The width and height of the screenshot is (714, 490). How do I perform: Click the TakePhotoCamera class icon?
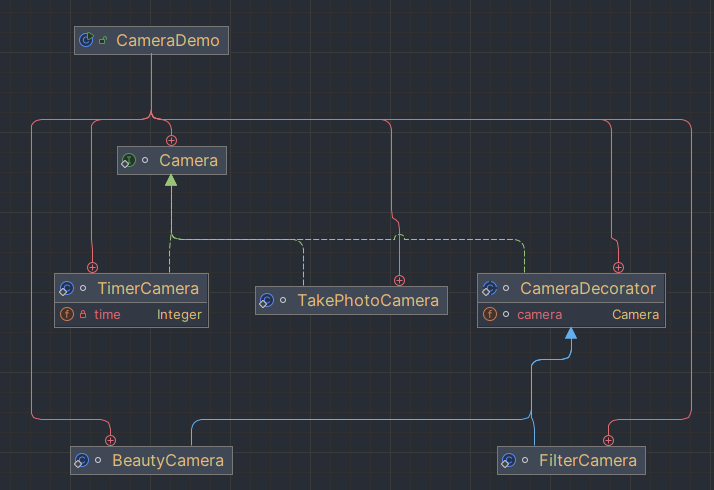tap(266, 301)
